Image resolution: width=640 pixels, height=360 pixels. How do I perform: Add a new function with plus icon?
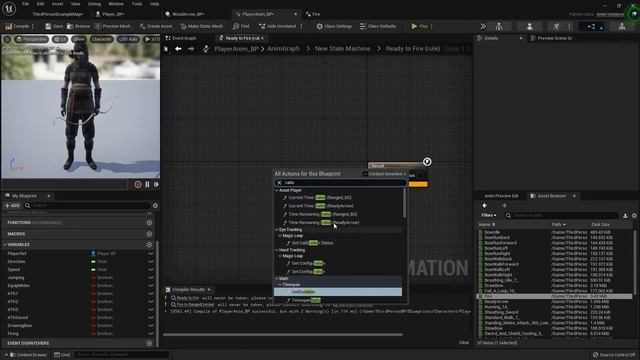149,222
